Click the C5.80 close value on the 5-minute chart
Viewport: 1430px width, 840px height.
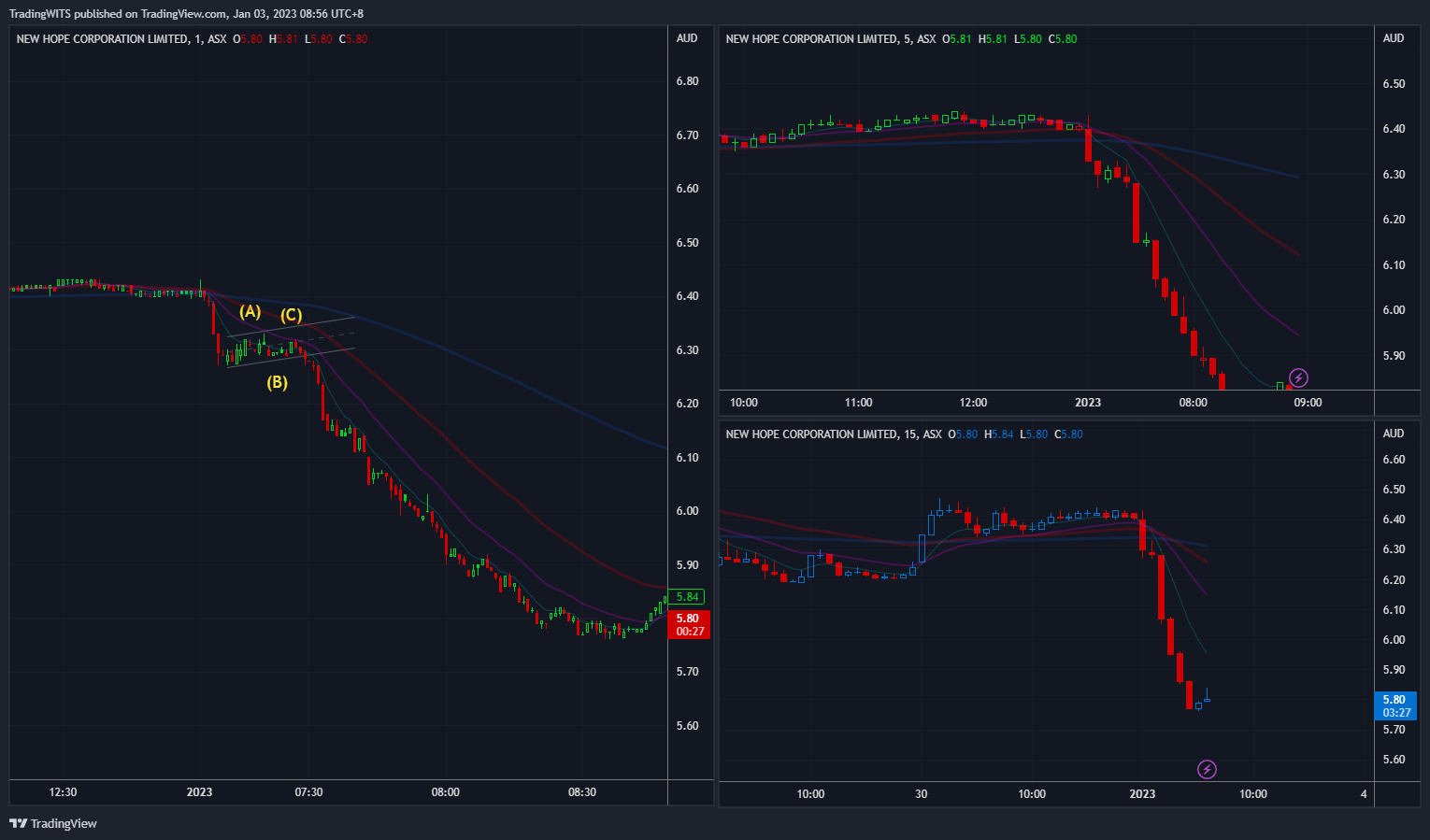point(1063,39)
